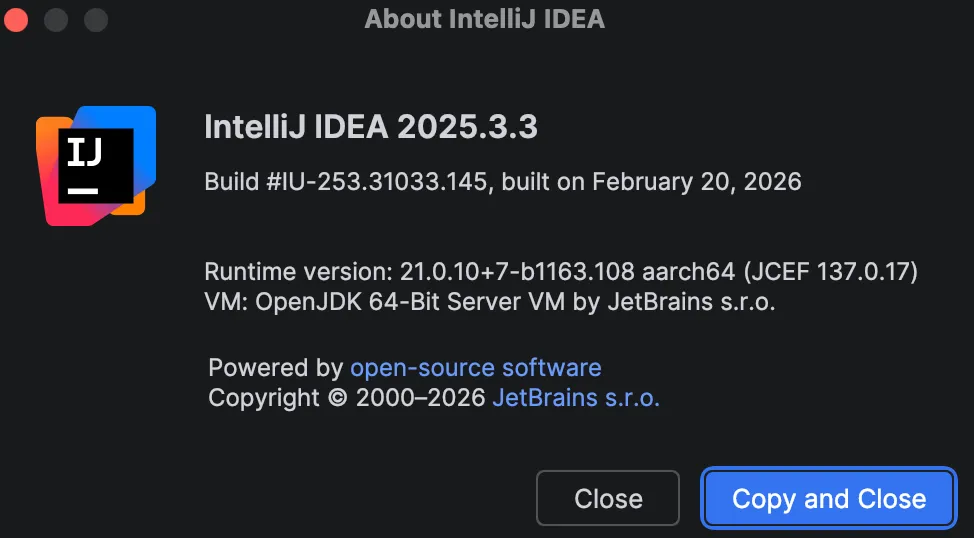The image size is (974, 538).
Task: Click the VM: label text
Action: [x=226, y=301]
